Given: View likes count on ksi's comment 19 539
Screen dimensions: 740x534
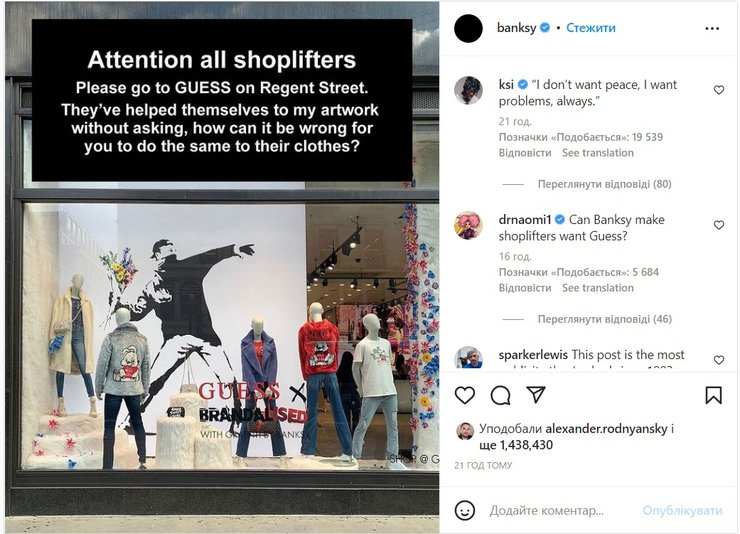Looking at the screenshot, I should point(581,137).
